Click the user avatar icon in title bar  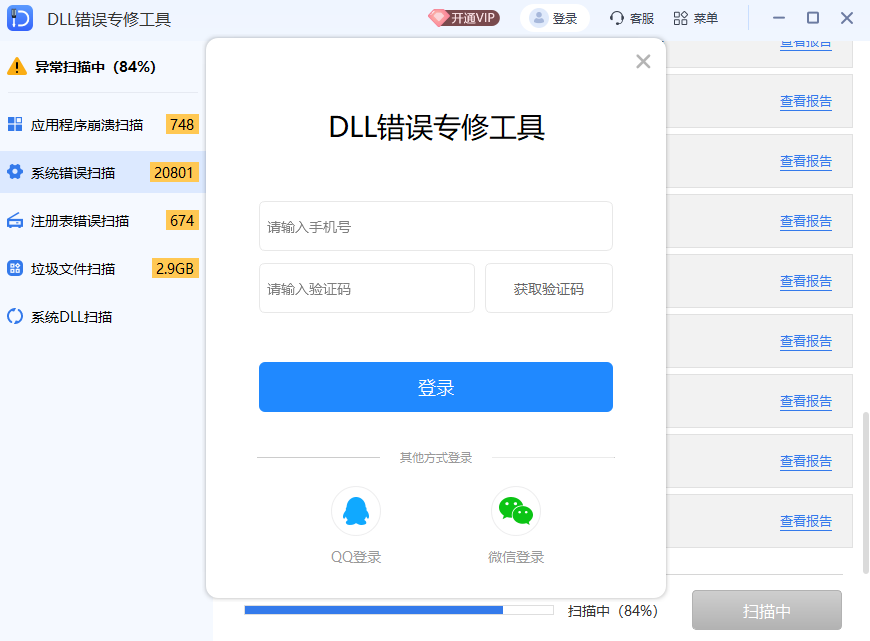tap(538, 18)
